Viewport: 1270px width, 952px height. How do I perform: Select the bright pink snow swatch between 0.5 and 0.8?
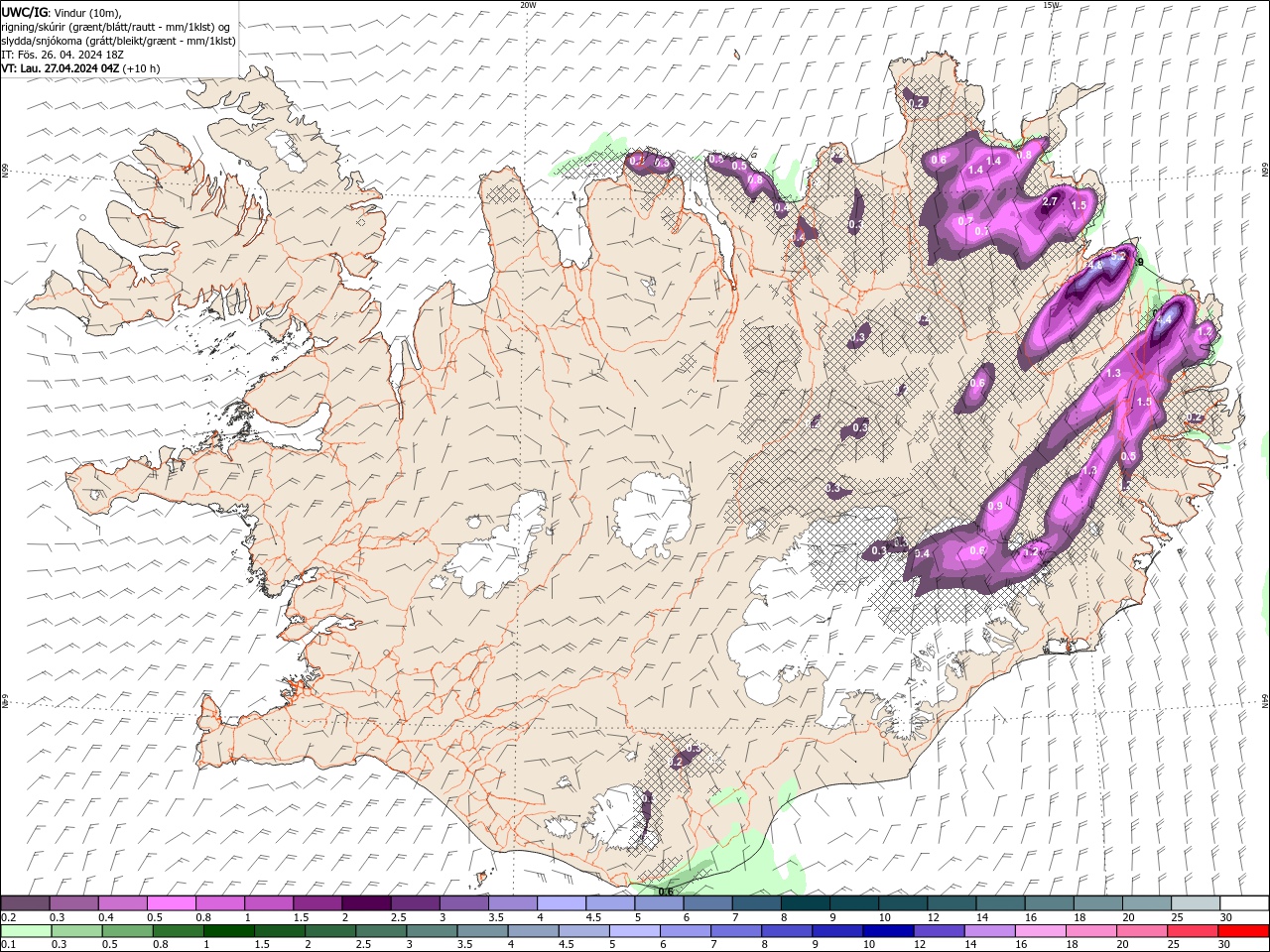coord(171,903)
